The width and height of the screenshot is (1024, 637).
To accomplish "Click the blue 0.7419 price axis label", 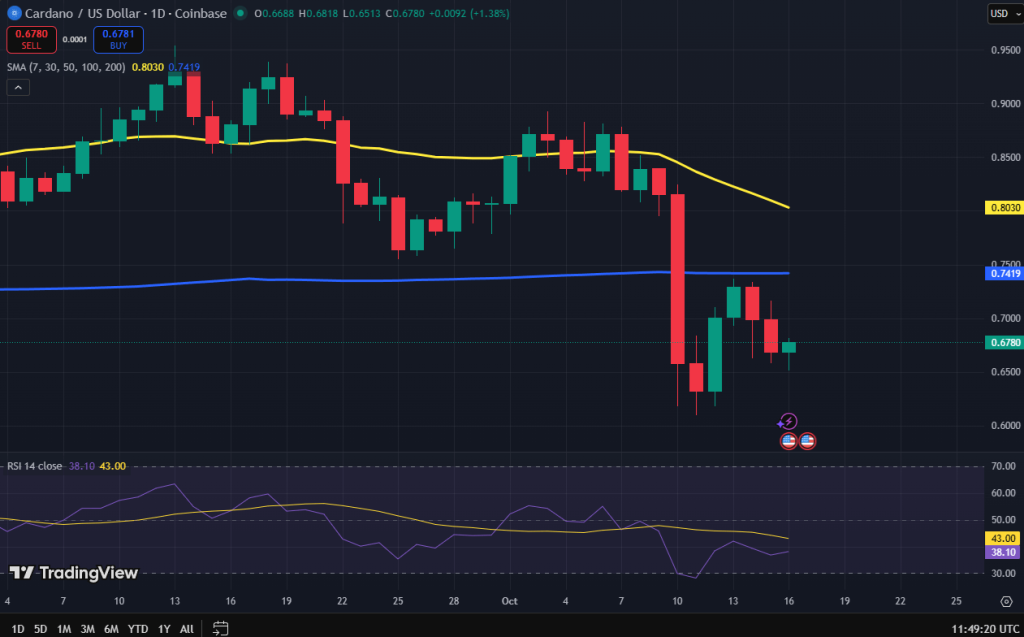I will coord(1004,273).
